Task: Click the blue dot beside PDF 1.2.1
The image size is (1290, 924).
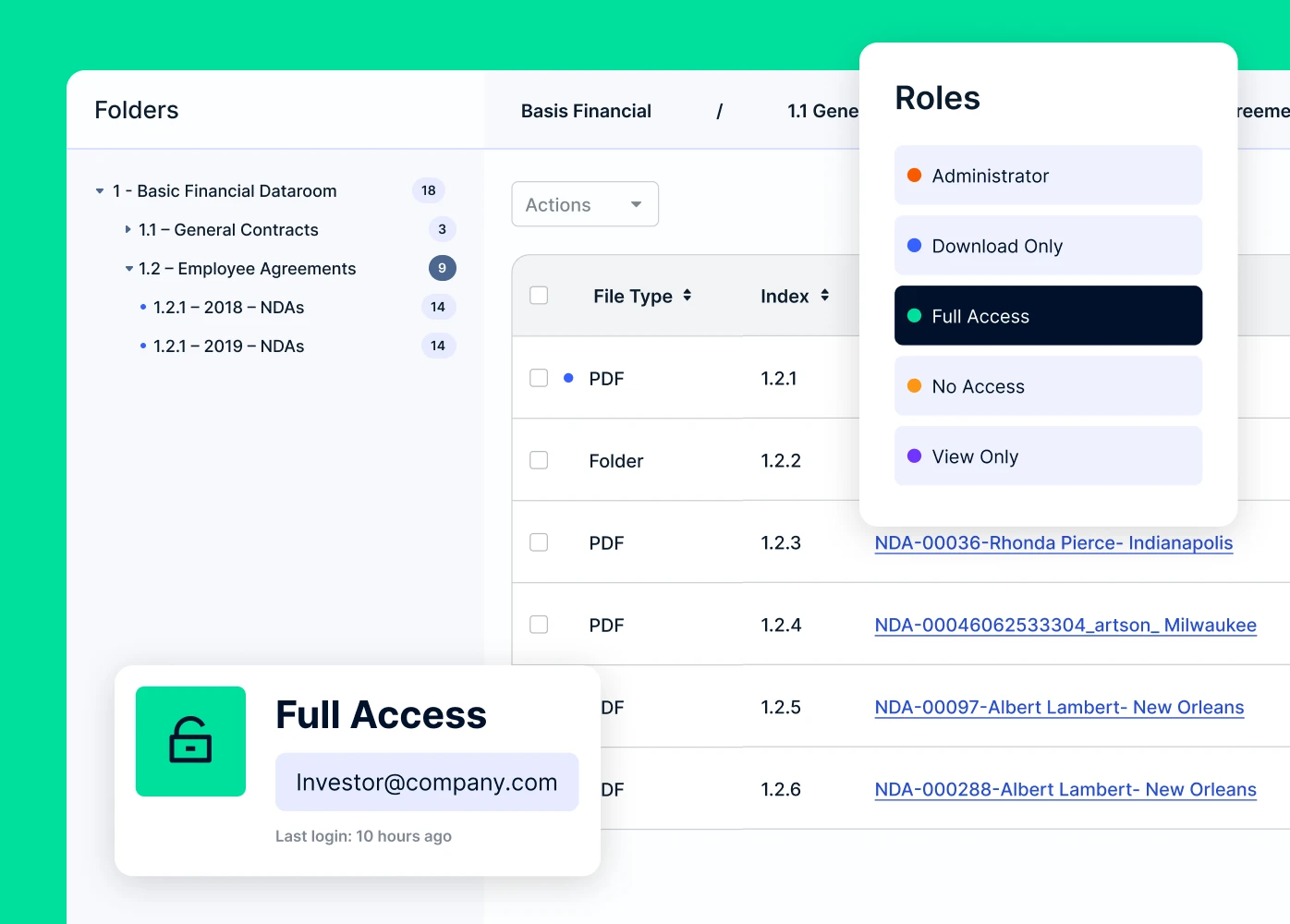Action: pos(568,378)
